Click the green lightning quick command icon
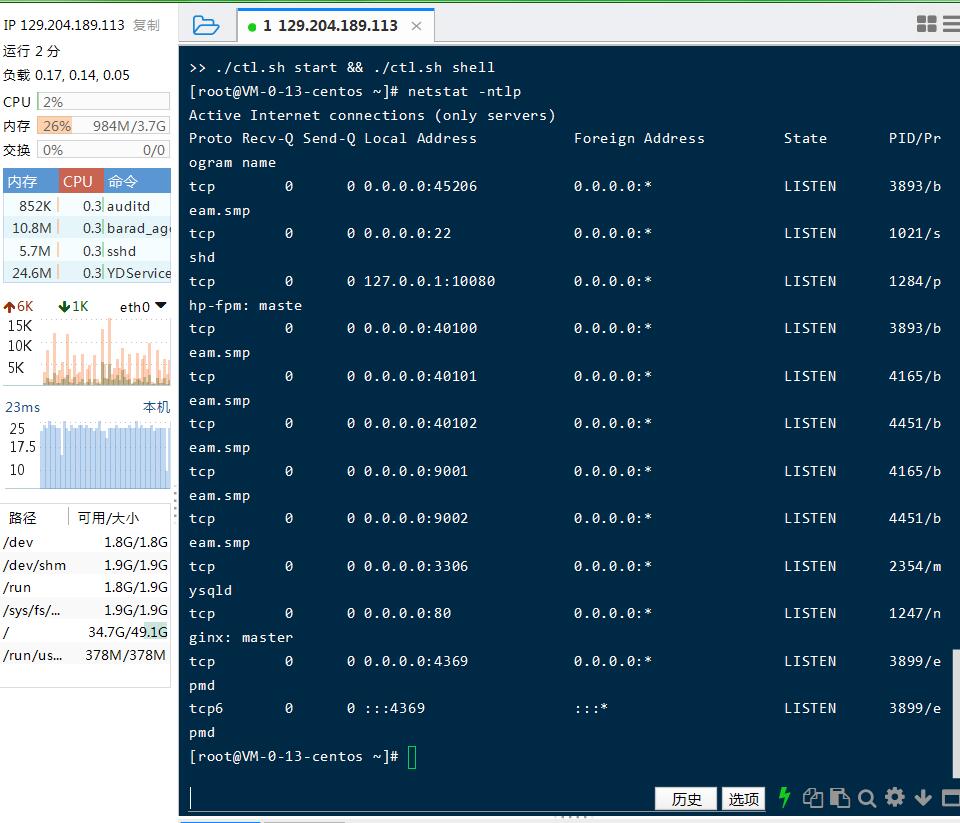 click(785, 797)
